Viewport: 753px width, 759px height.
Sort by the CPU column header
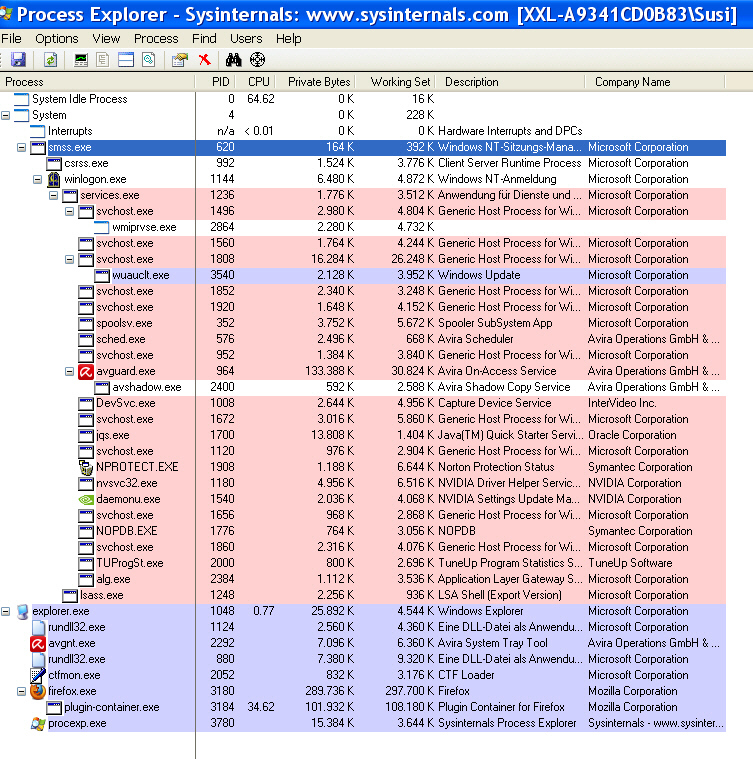[255, 82]
